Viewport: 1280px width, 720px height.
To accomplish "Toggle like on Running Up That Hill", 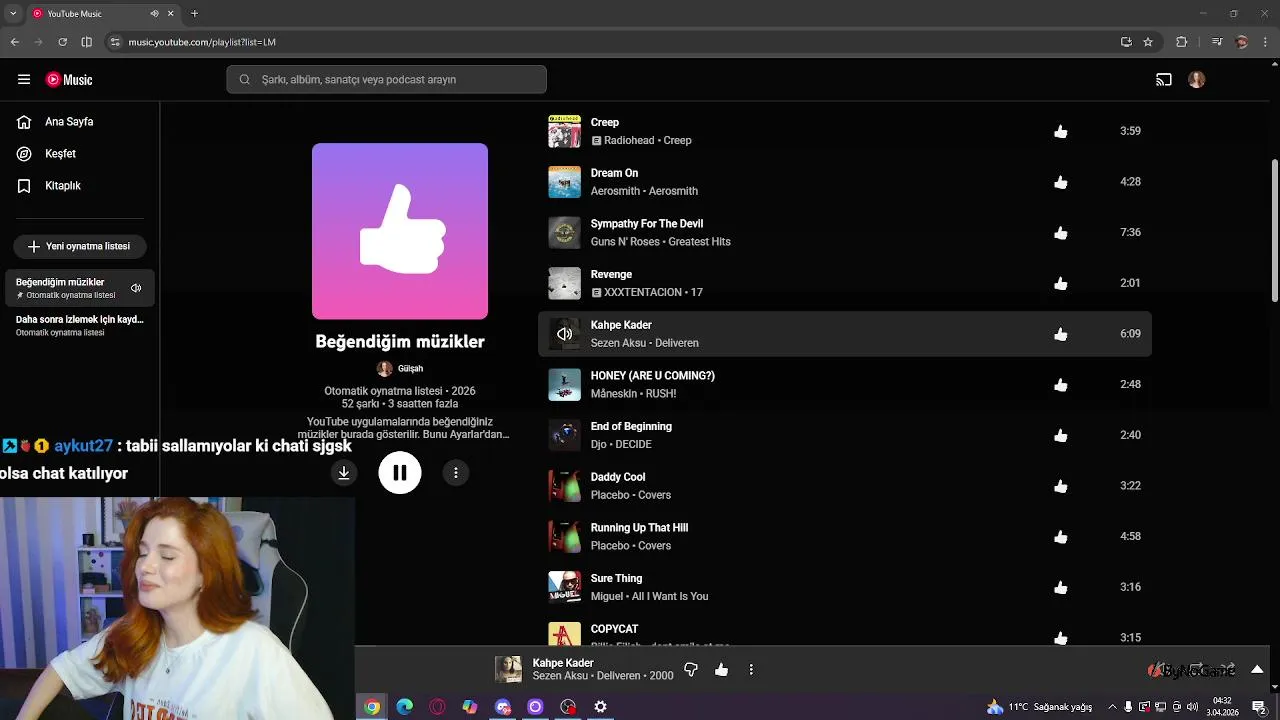I will (1061, 537).
